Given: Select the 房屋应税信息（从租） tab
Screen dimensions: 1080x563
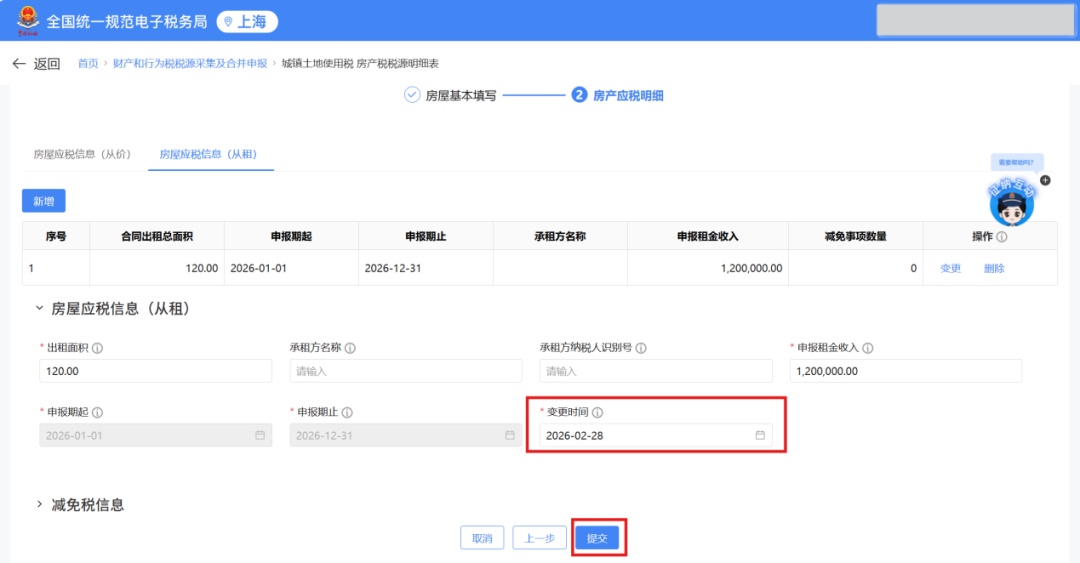Looking at the screenshot, I should [x=209, y=154].
